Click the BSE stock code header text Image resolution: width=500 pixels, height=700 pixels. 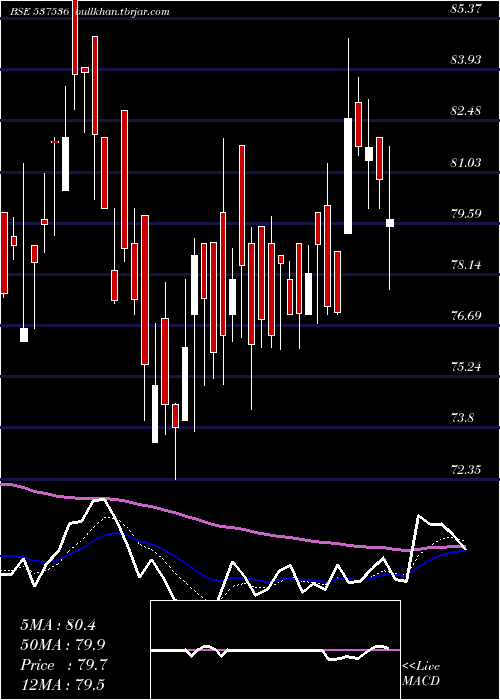point(40,12)
